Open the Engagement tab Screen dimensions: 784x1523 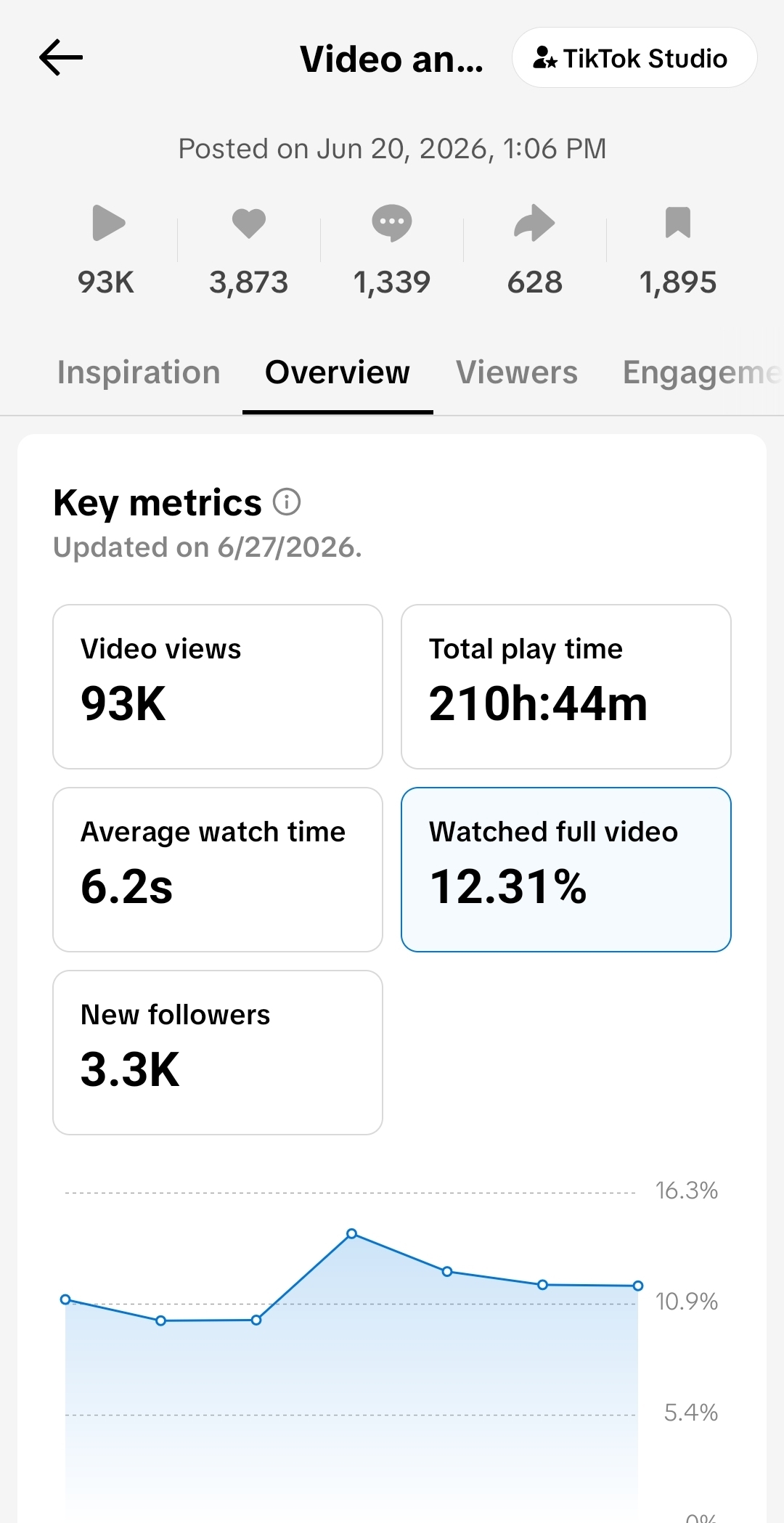pos(703,372)
